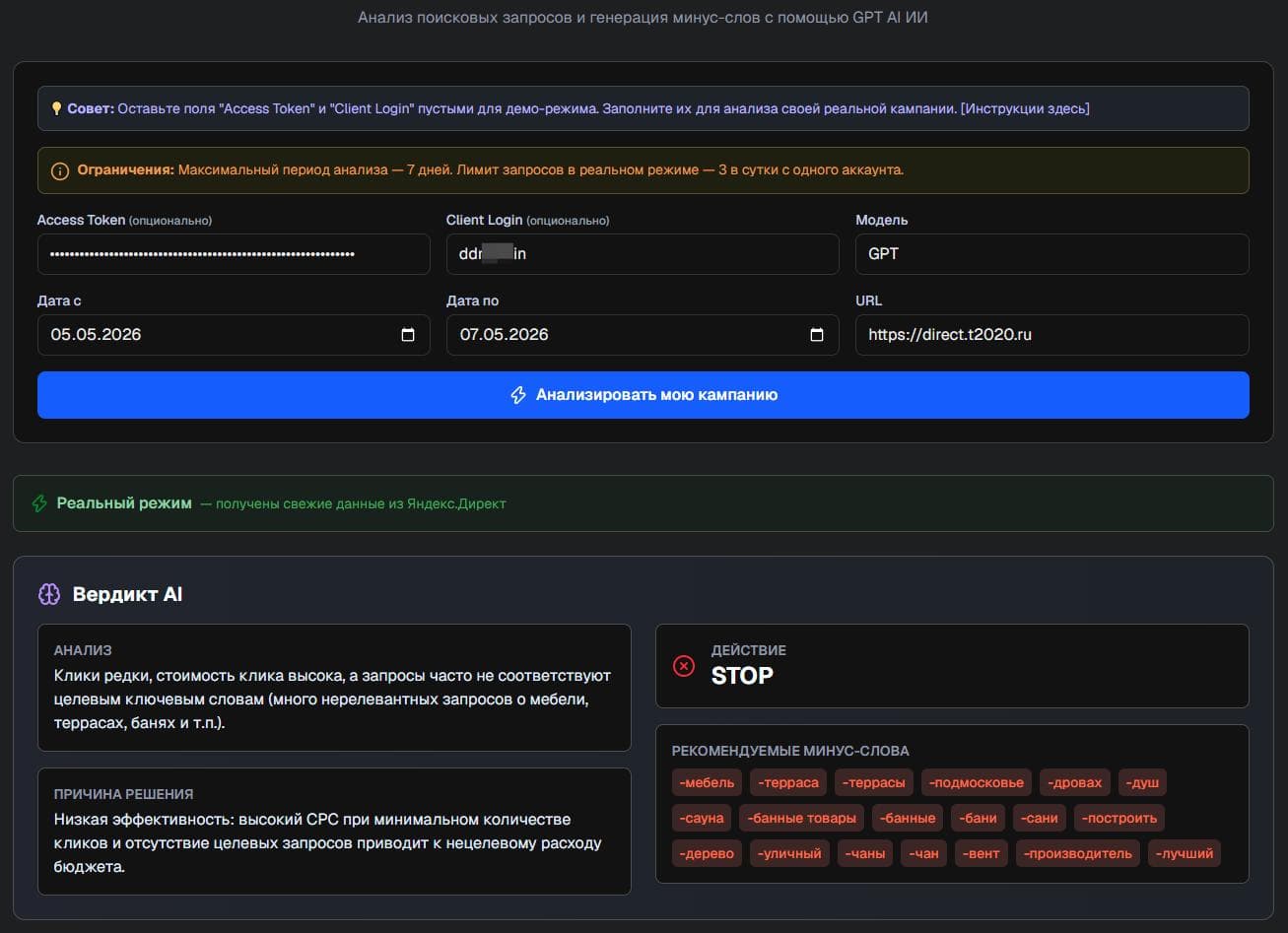Click the red cross STOP icon
Viewport: 1288px width, 933px height.
pos(684,666)
